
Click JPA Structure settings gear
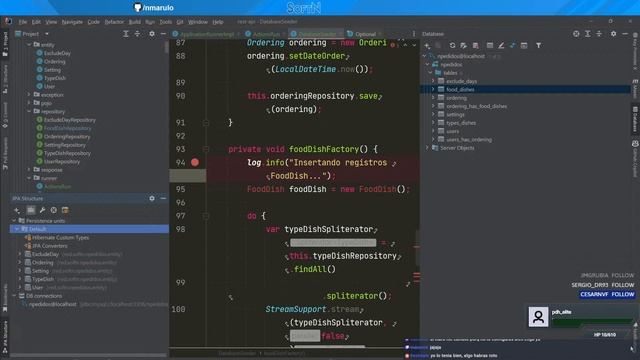[x=152, y=198]
